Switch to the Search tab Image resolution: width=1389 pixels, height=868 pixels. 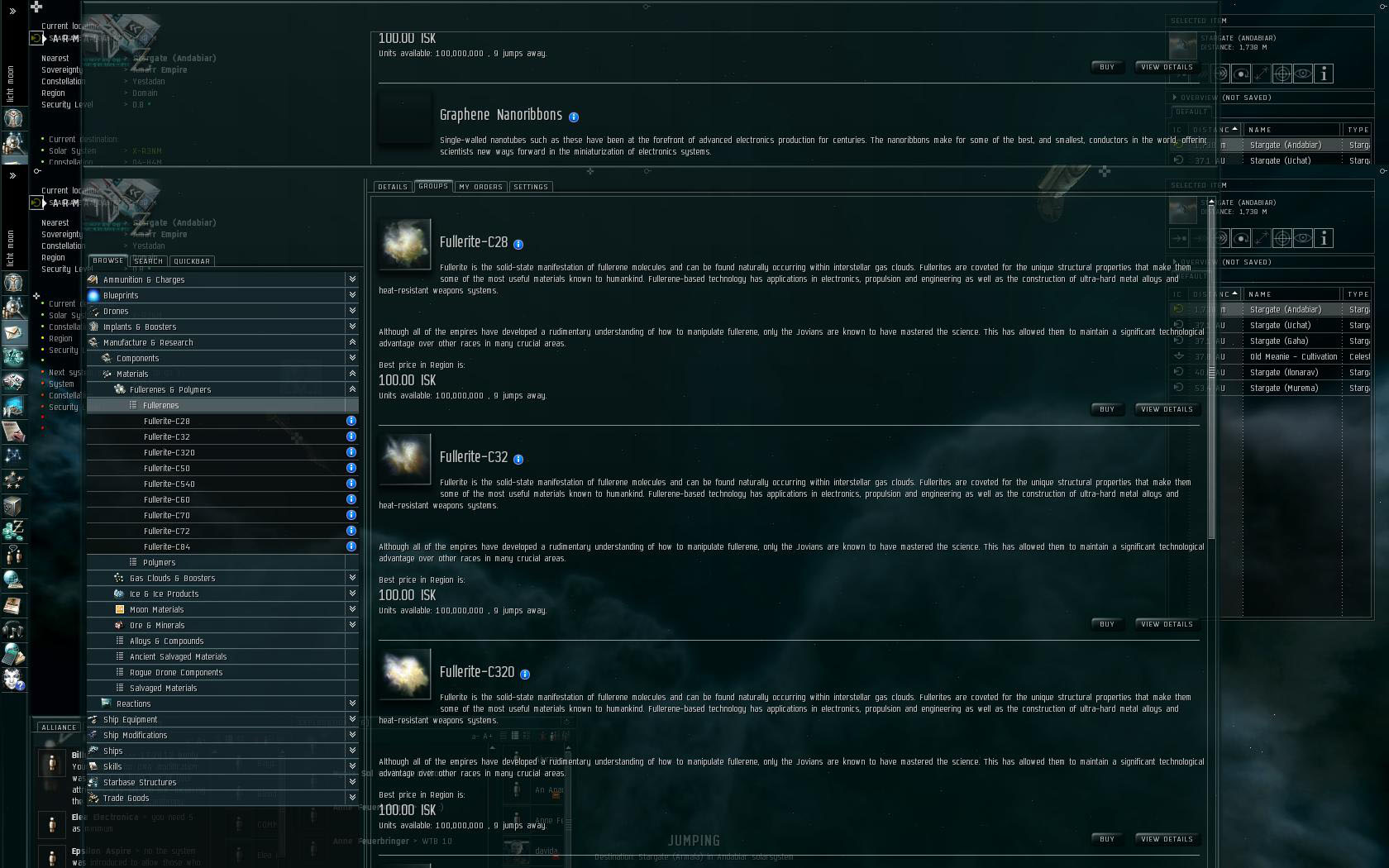click(148, 261)
